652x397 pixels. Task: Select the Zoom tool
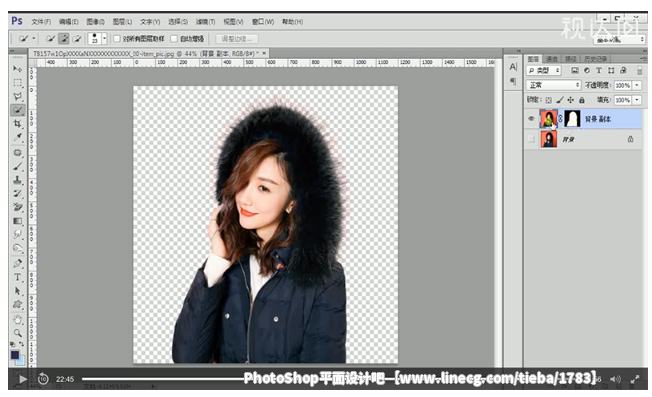pos(17,333)
